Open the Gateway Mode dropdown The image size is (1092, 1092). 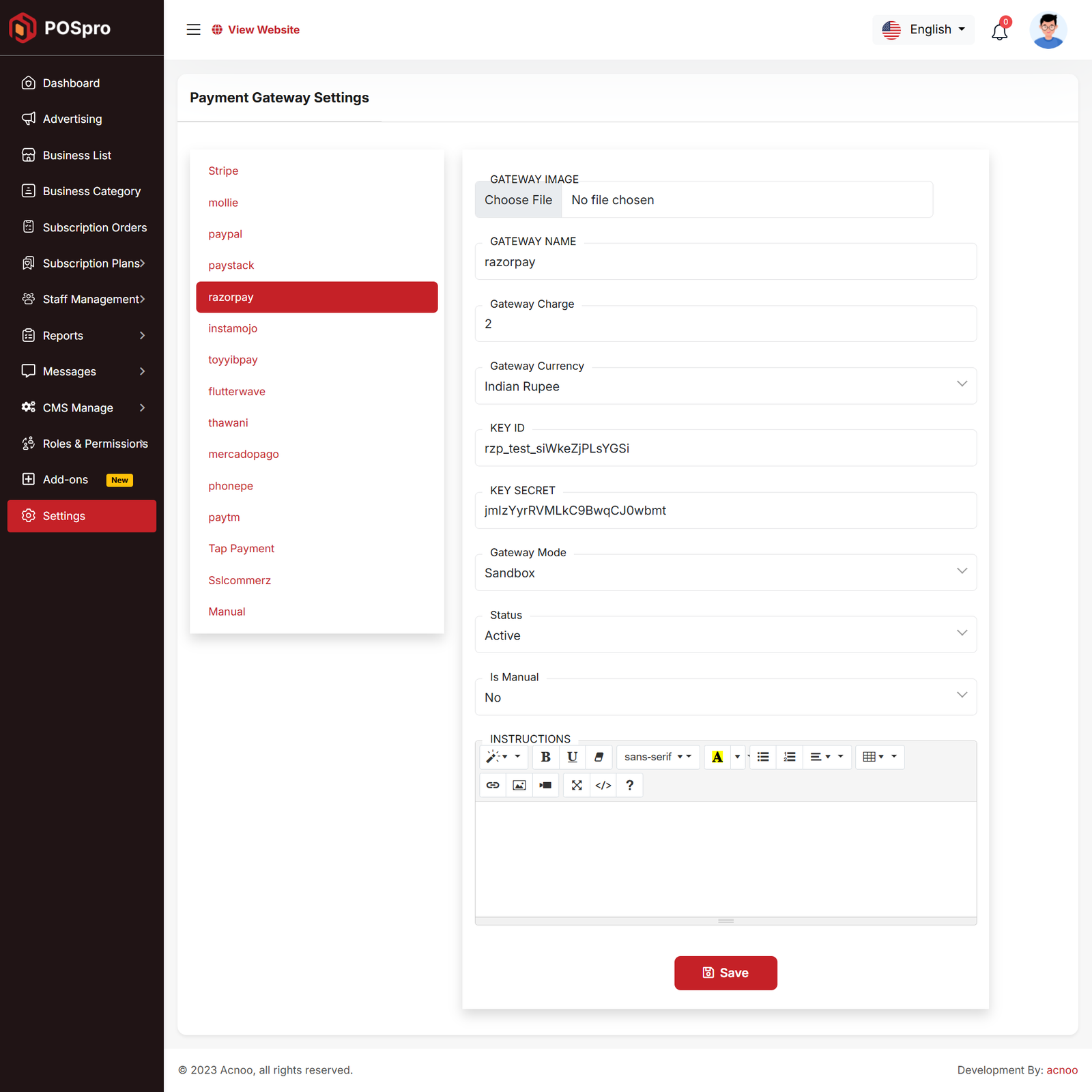point(725,573)
